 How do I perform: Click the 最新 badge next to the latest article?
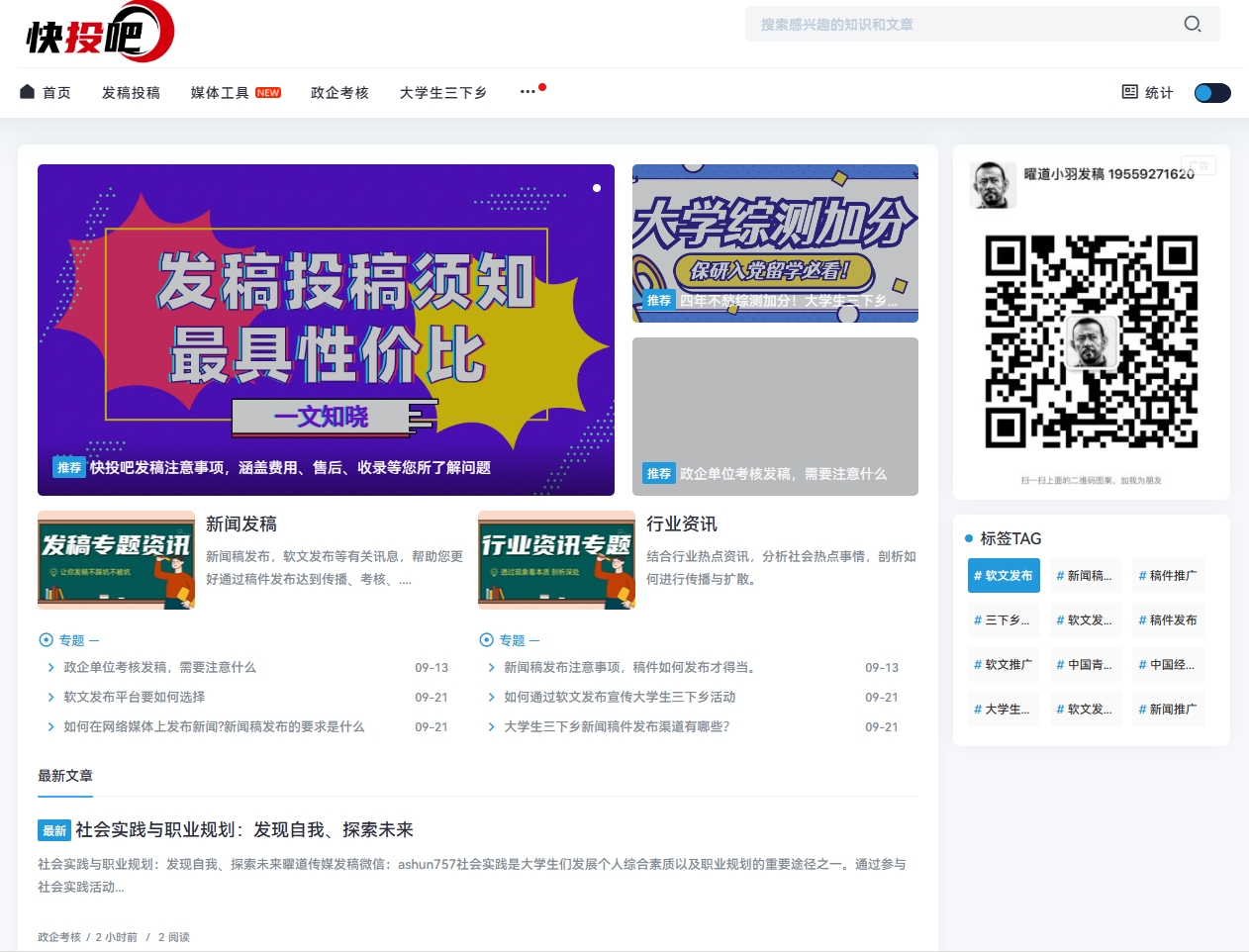[53, 830]
